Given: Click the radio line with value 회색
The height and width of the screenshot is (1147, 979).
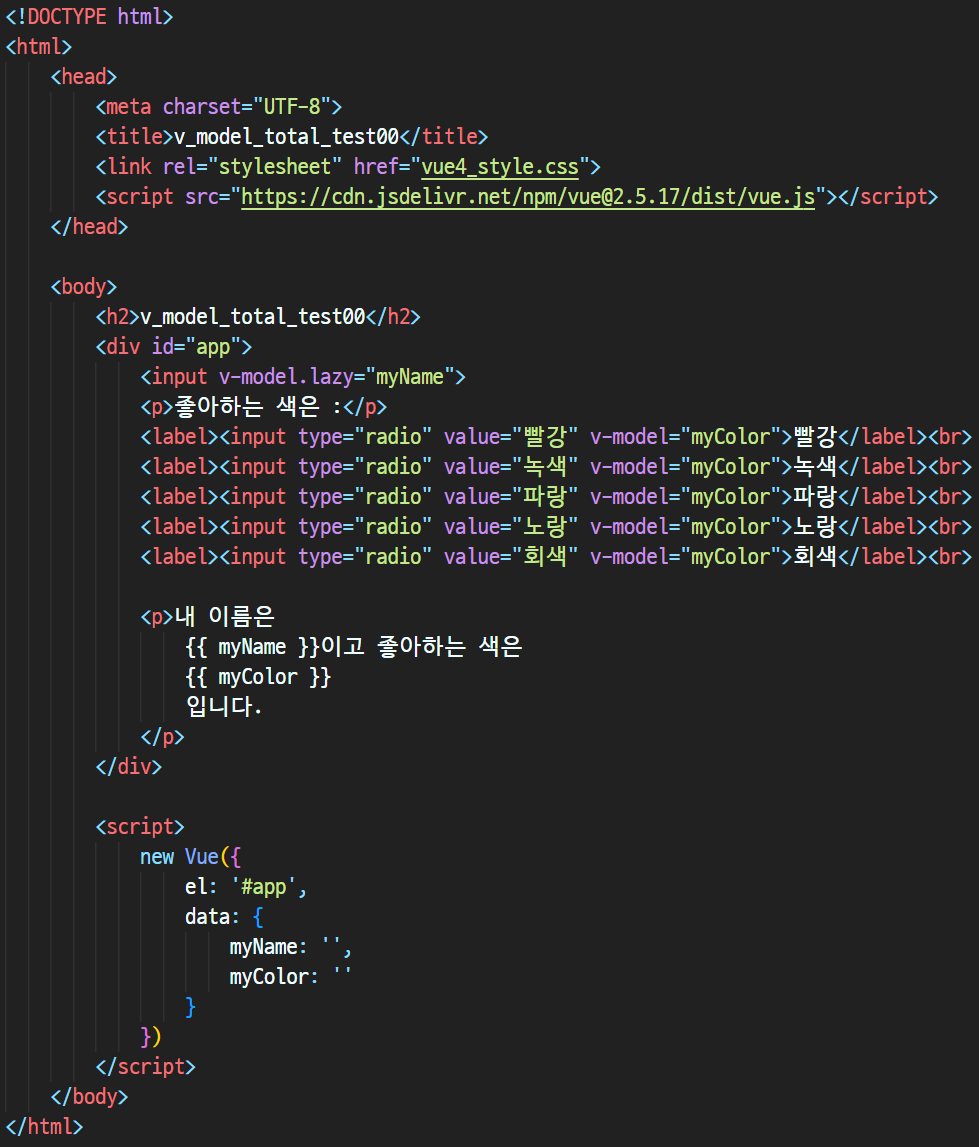Looking at the screenshot, I should pos(556,557).
